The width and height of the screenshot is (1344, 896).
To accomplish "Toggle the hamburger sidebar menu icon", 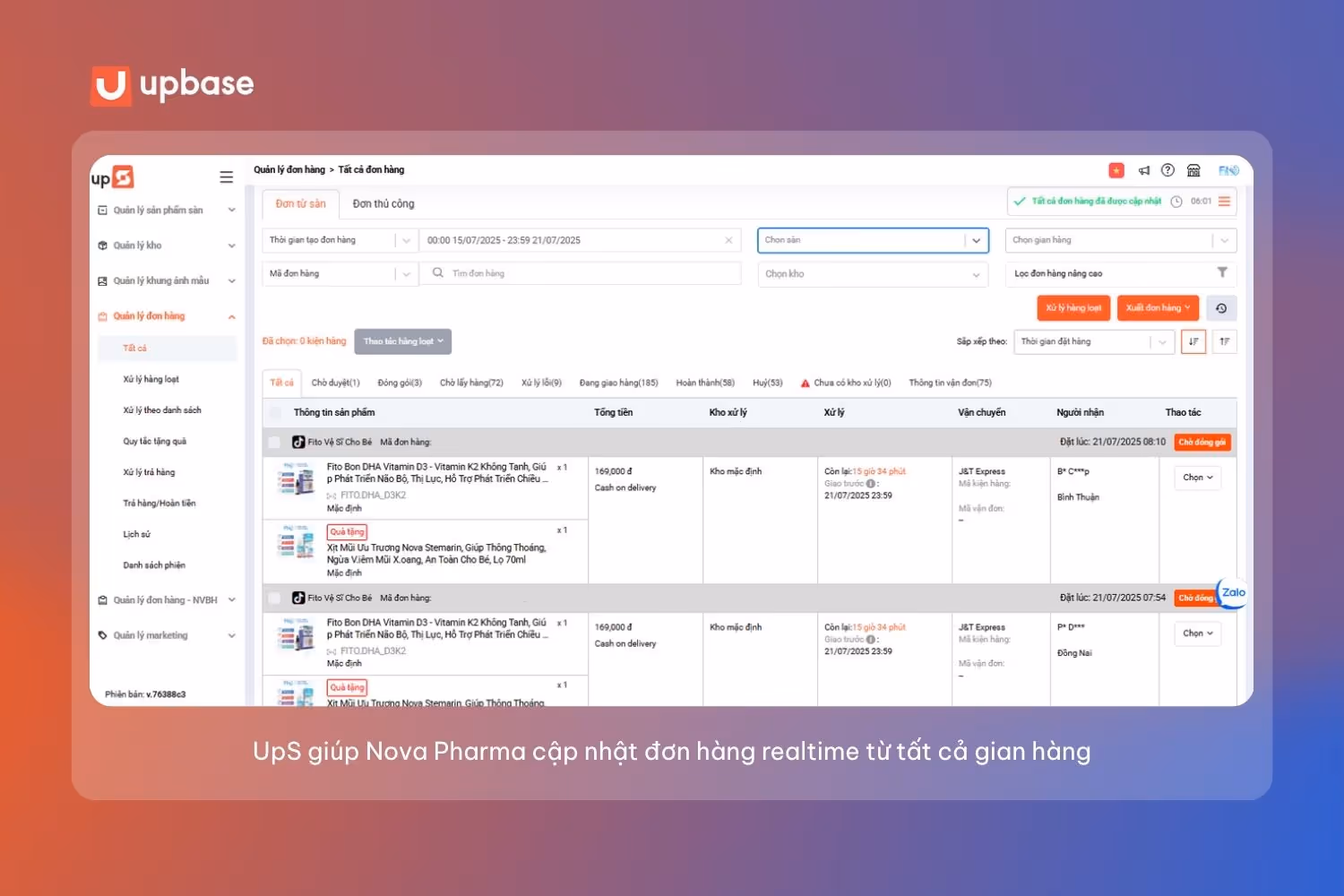I will [227, 177].
